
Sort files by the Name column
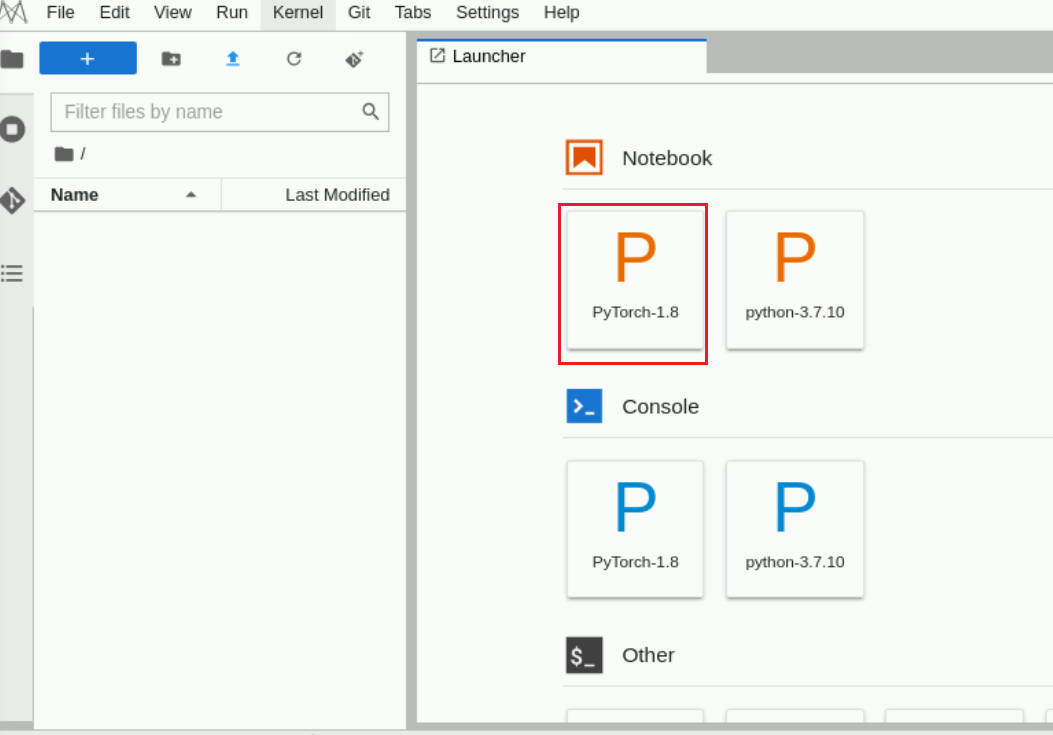[x=75, y=195]
